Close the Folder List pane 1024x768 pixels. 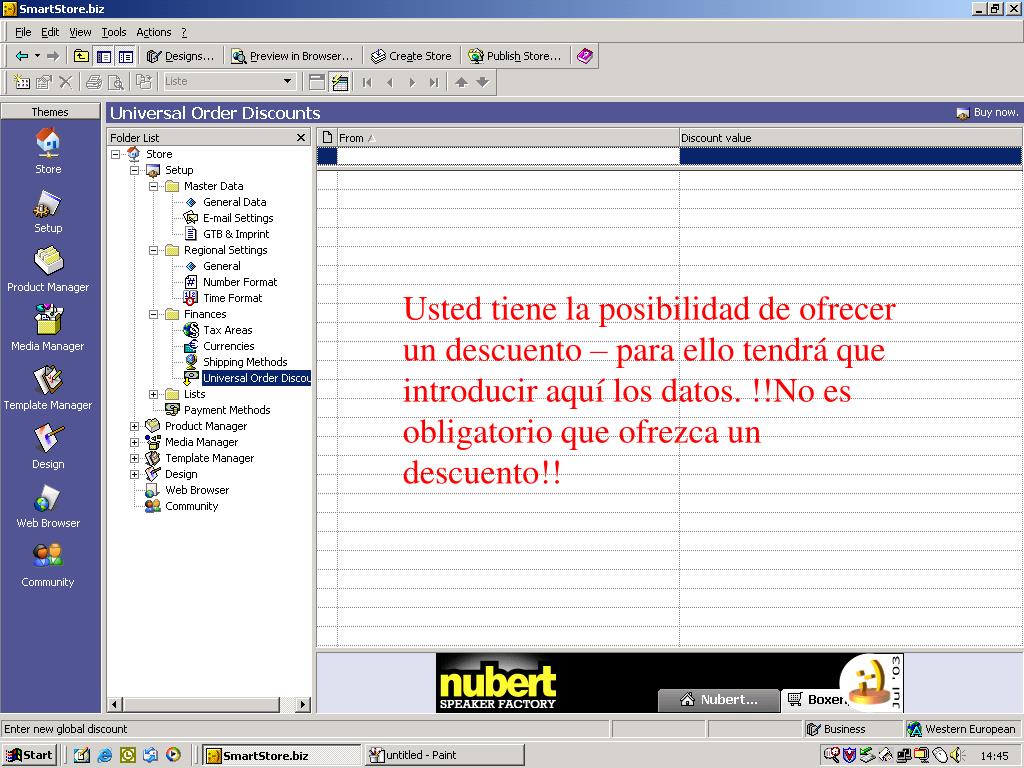(x=300, y=137)
